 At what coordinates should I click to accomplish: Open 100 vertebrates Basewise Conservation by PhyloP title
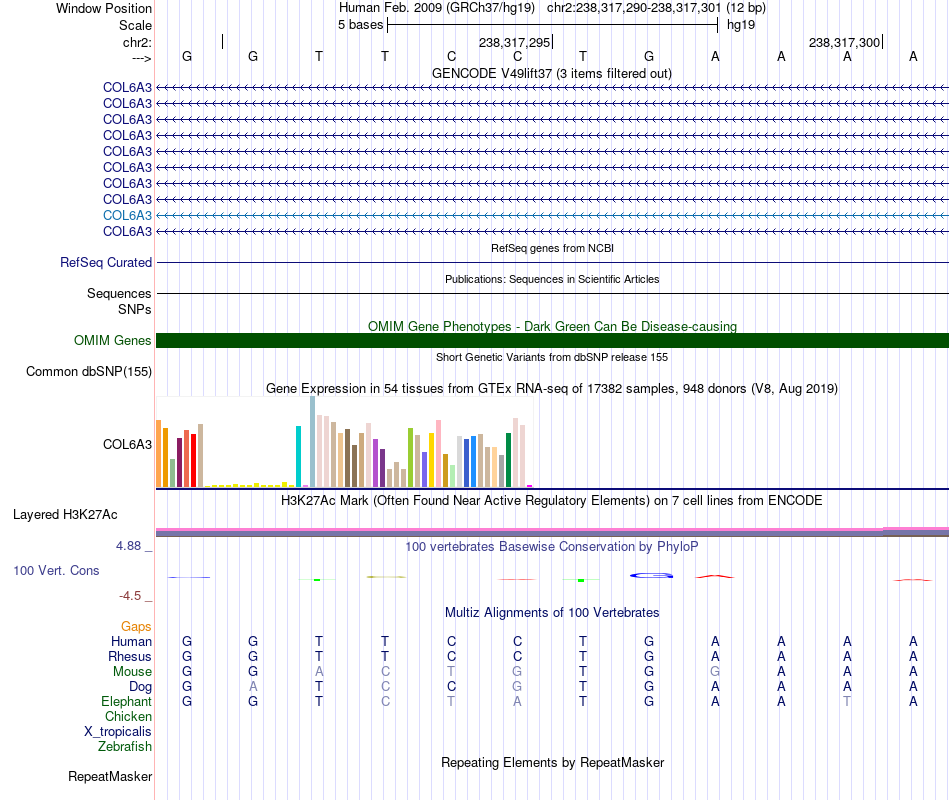[552, 547]
